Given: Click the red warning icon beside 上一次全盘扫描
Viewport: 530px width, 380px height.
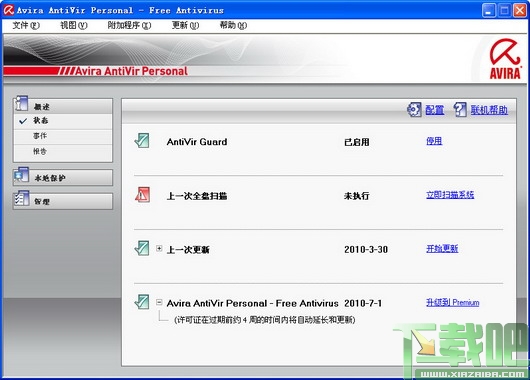Looking at the screenshot, I should tap(142, 195).
